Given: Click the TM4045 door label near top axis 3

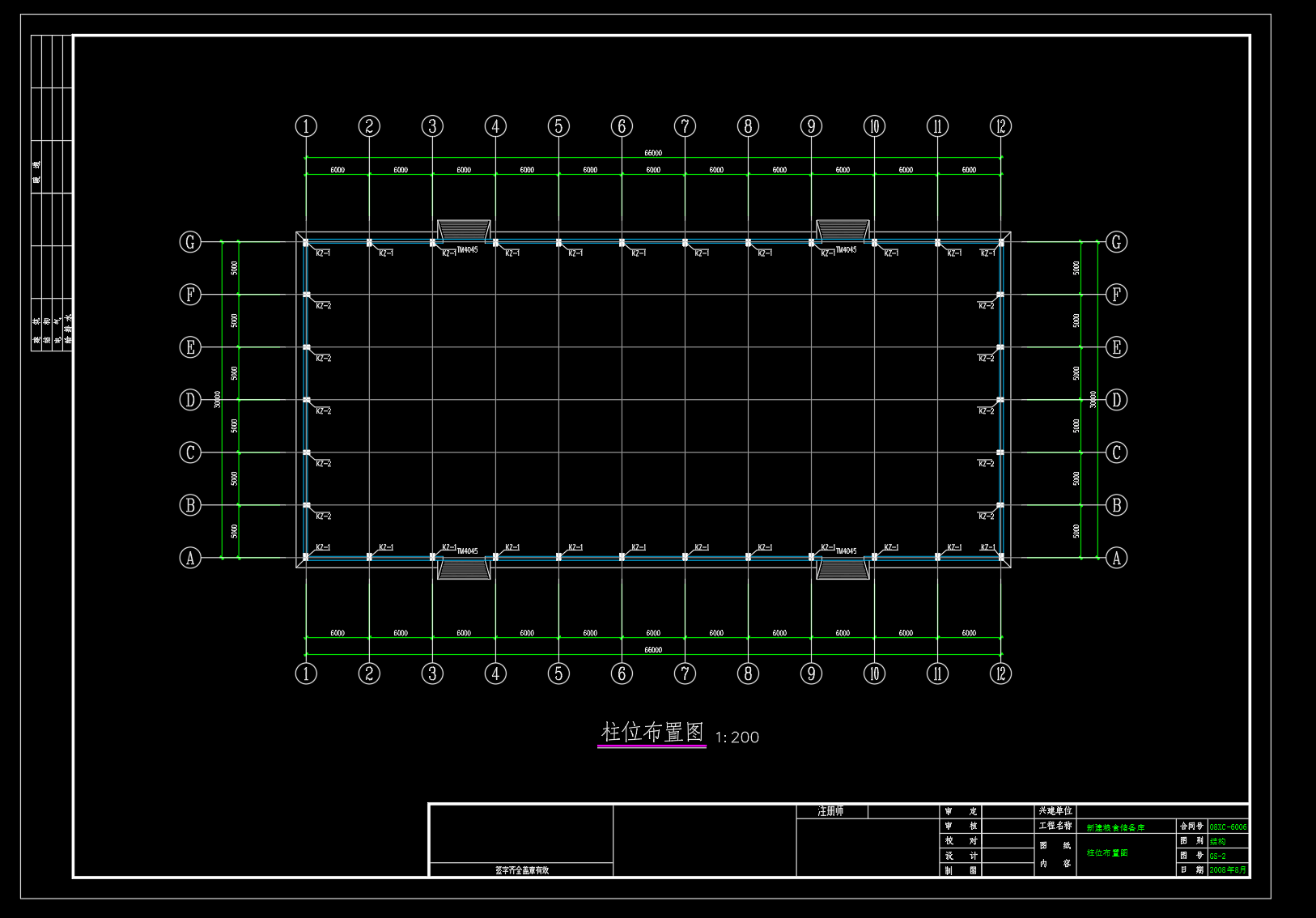Looking at the screenshot, I should [467, 250].
